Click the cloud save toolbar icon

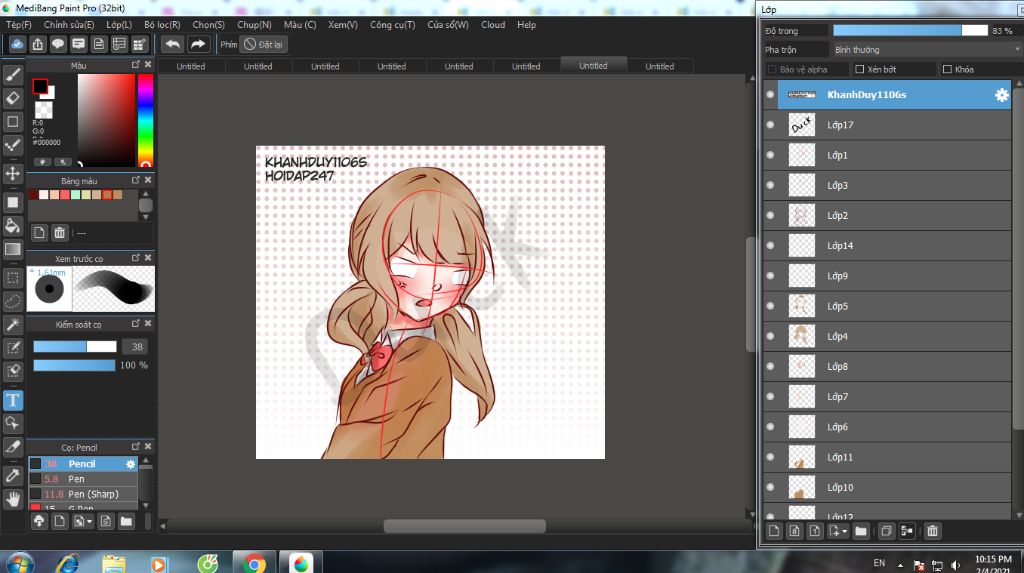coord(17,44)
